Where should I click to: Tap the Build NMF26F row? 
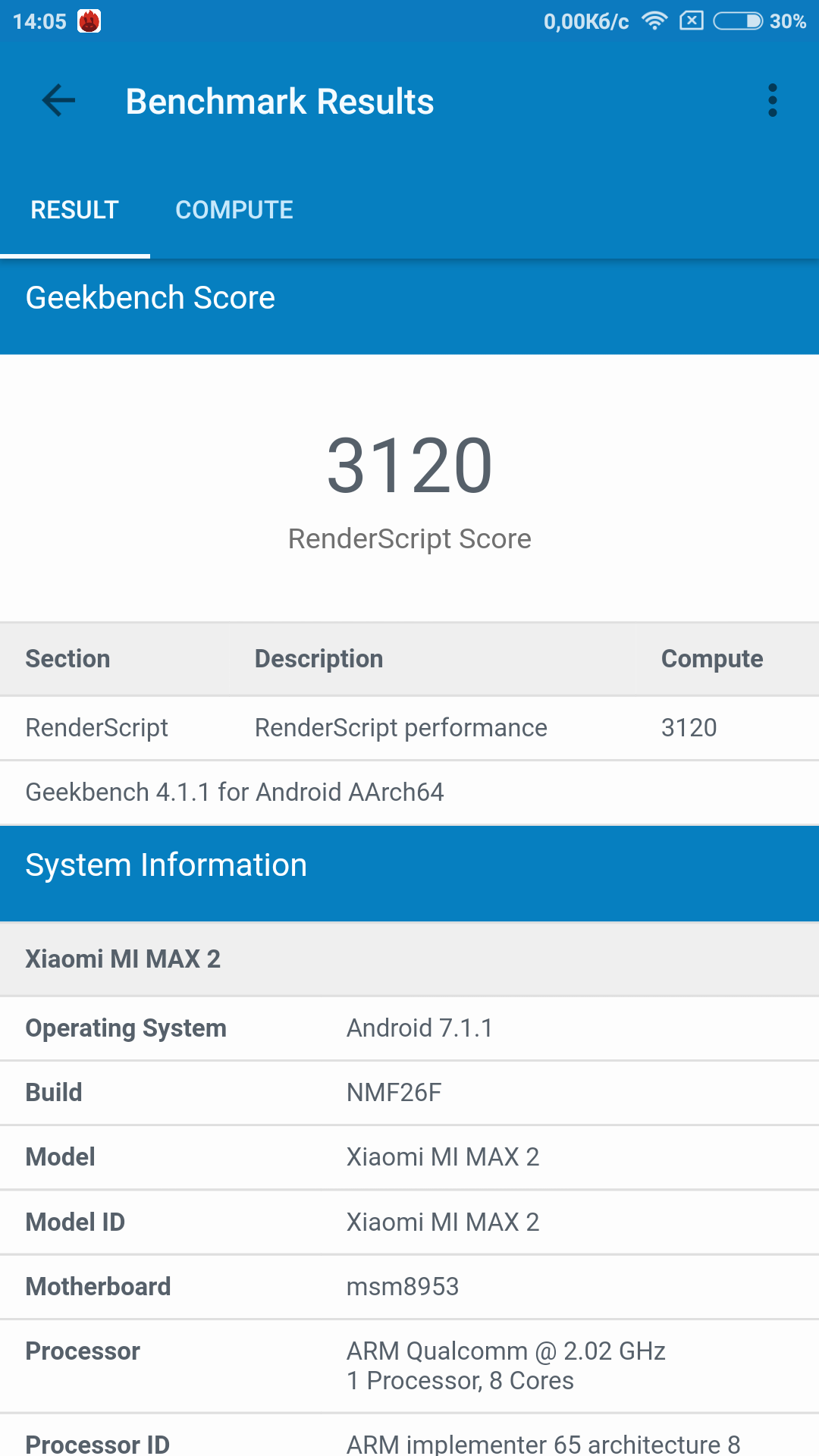pyautogui.click(x=409, y=1093)
